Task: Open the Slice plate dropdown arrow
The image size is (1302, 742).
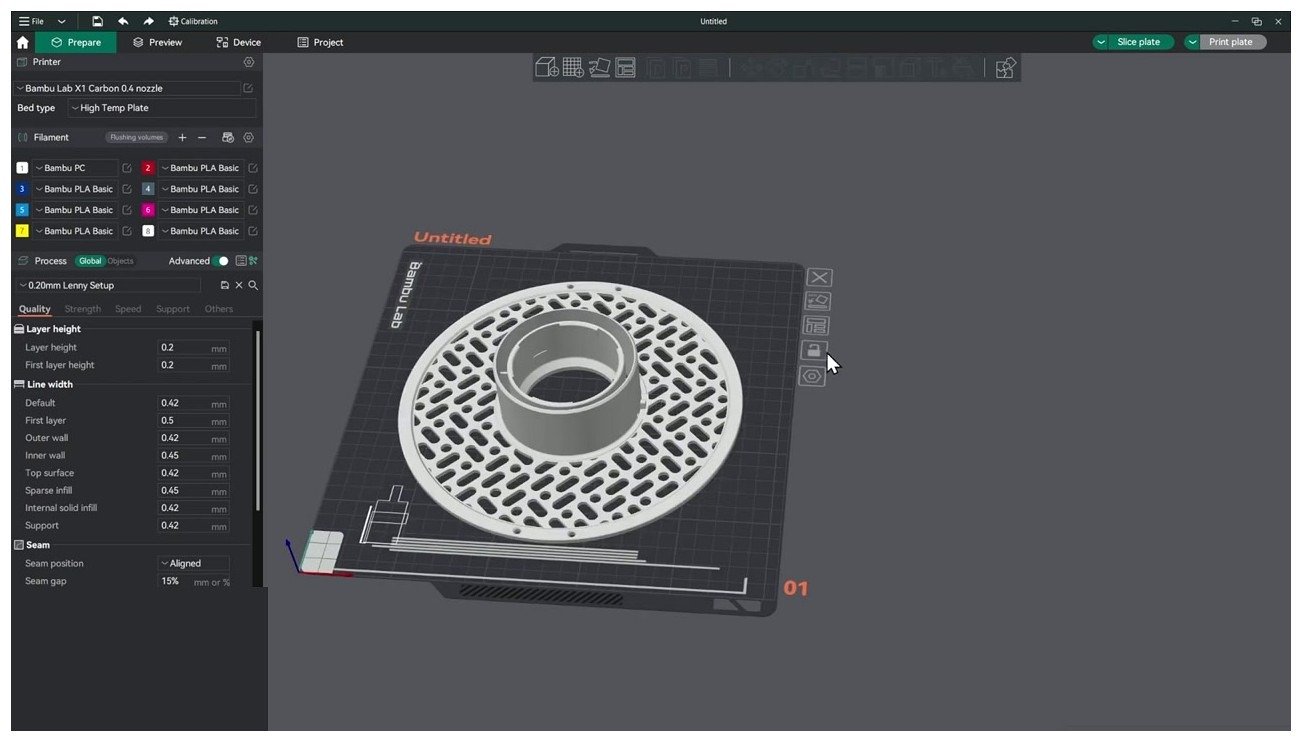Action: (x=1101, y=42)
